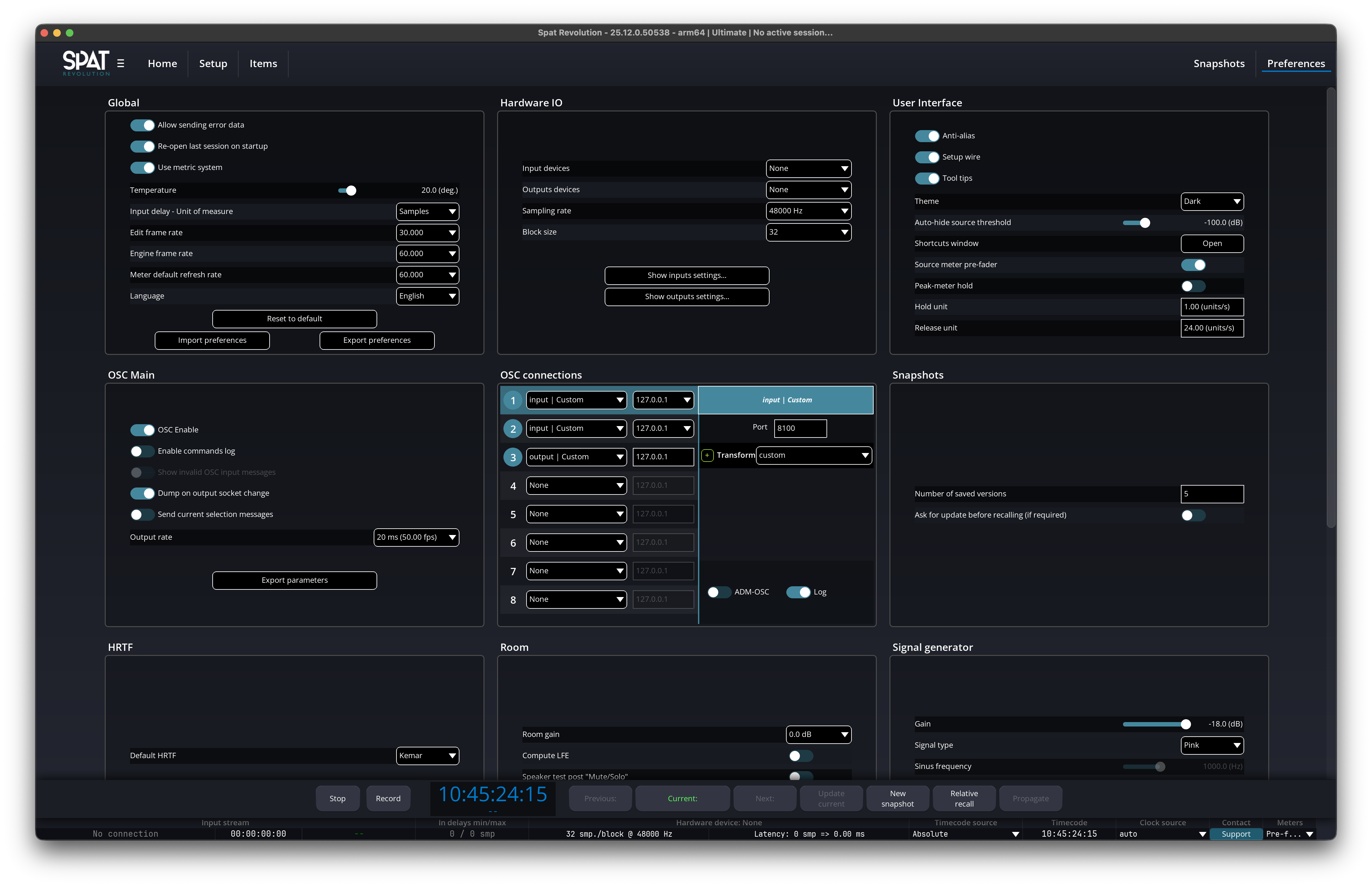Click Show inputs settings button

[x=686, y=275]
